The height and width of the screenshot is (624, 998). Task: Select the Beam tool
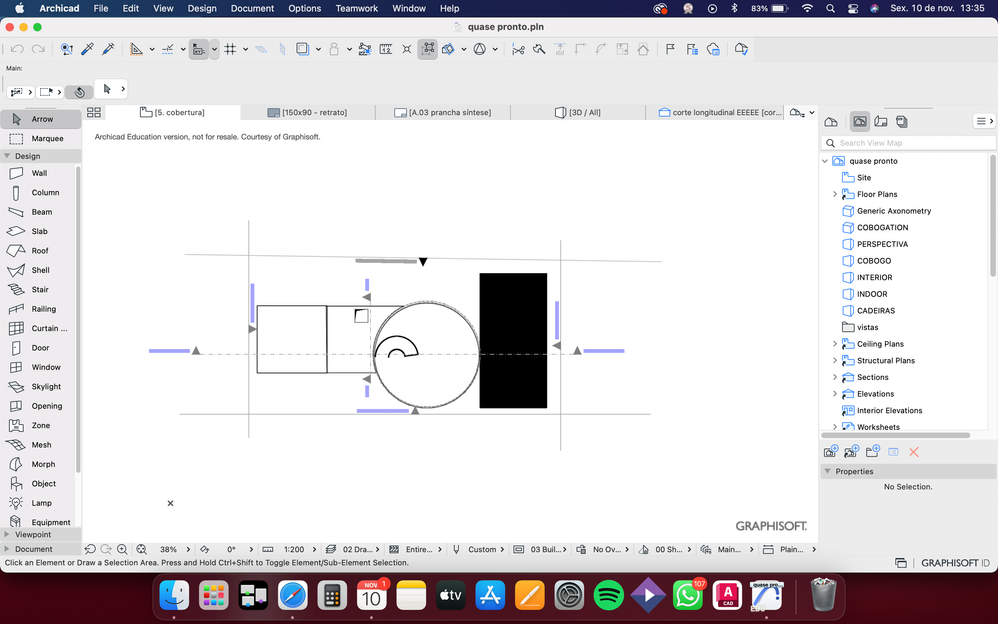point(41,212)
